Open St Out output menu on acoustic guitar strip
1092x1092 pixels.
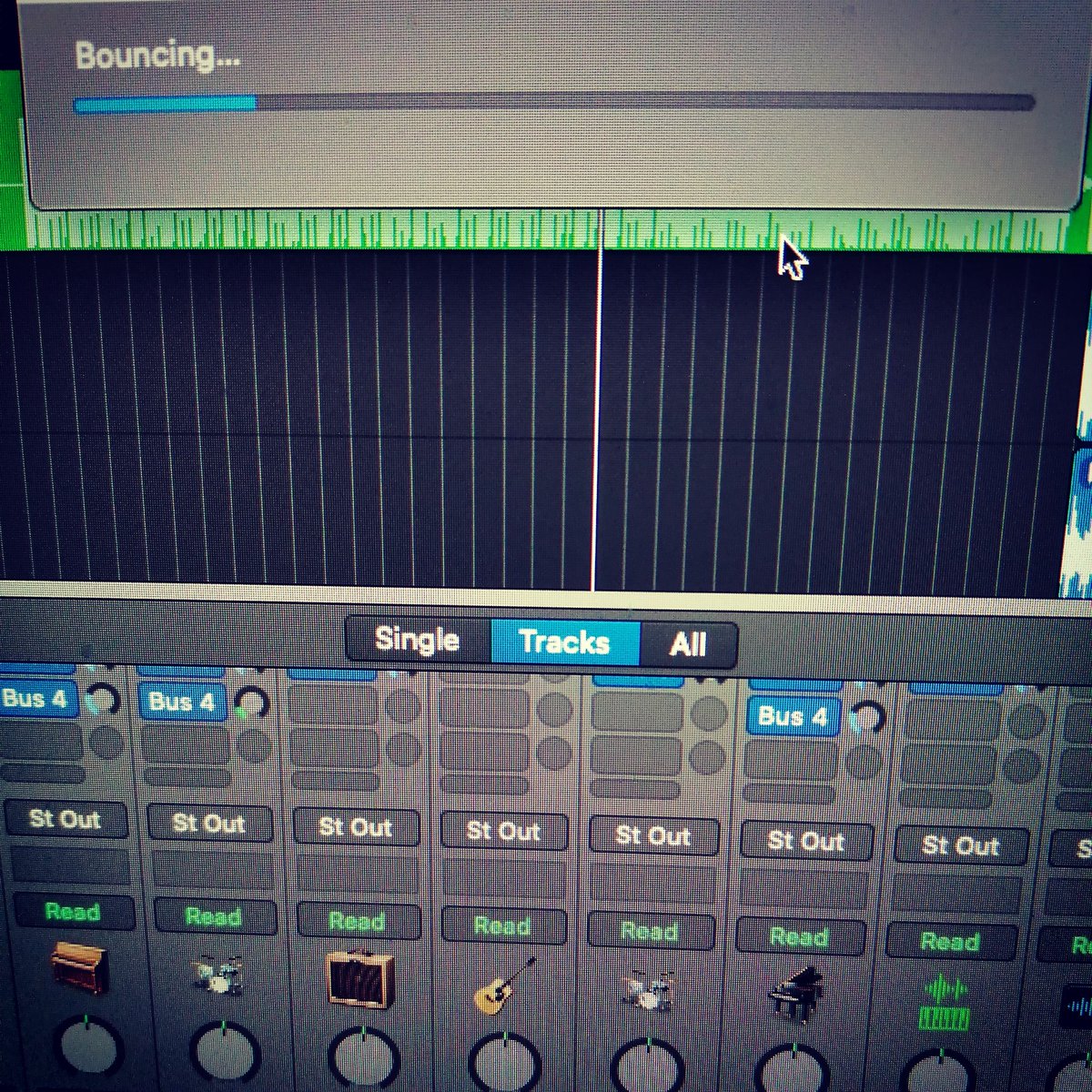click(503, 832)
